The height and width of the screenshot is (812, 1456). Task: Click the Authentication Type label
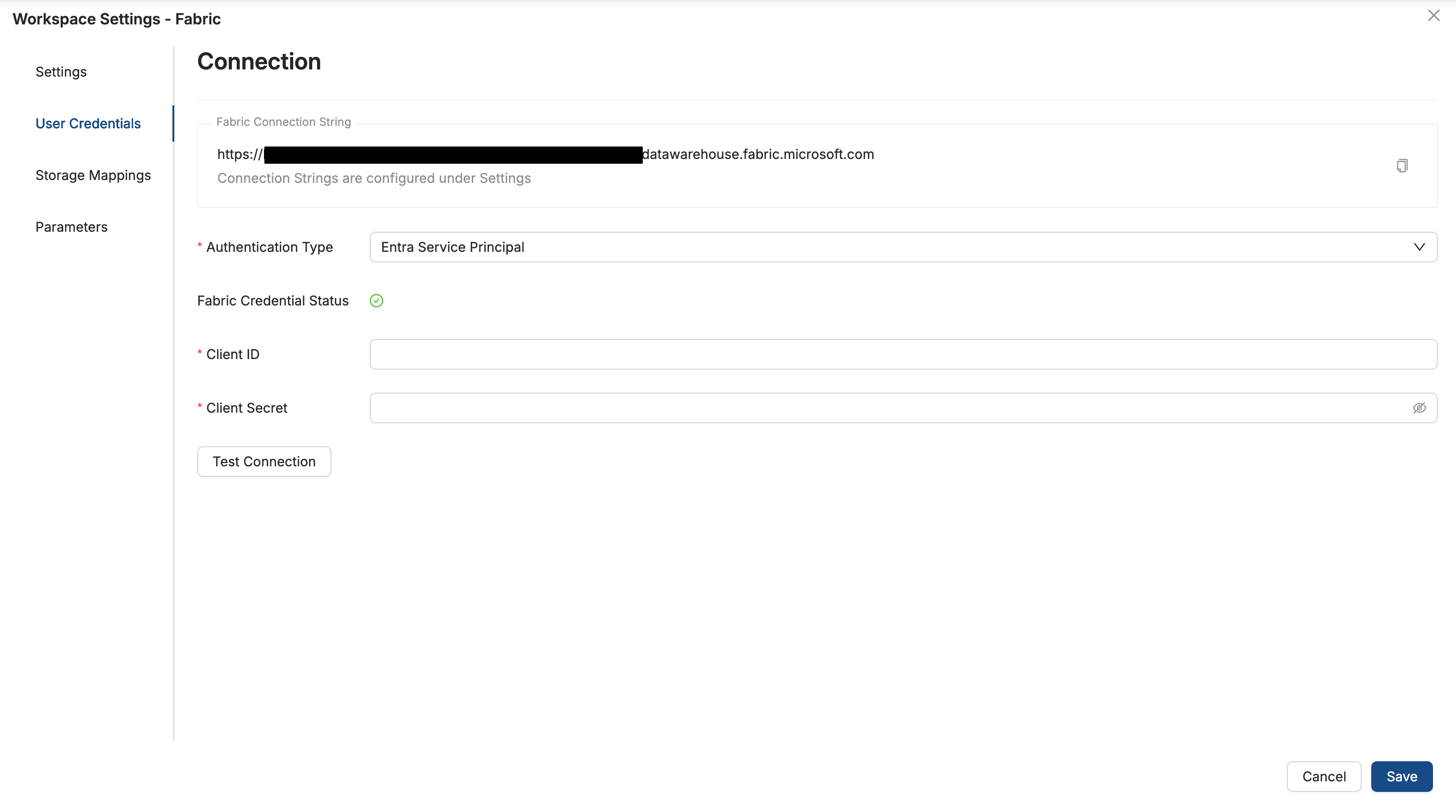tap(269, 247)
